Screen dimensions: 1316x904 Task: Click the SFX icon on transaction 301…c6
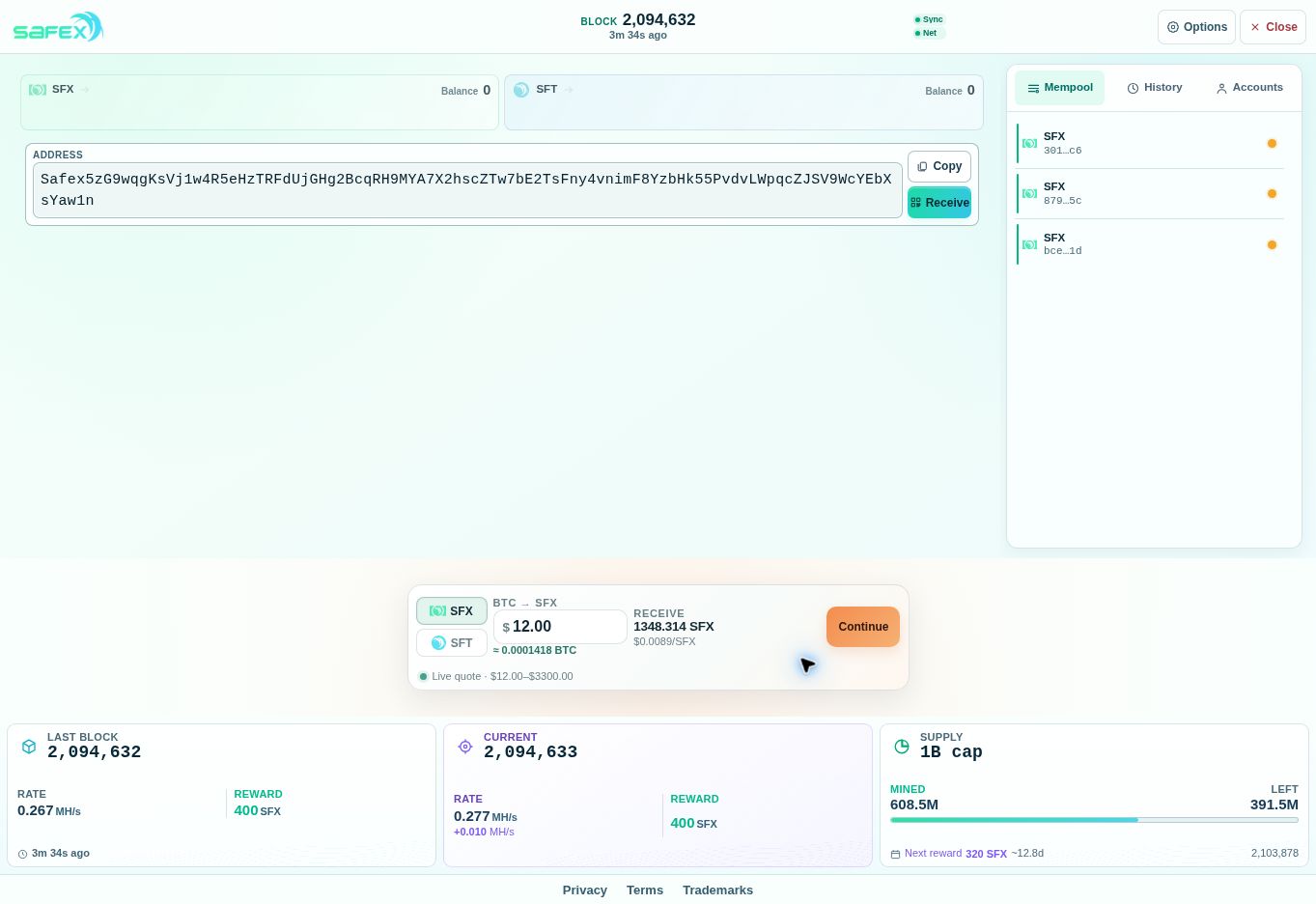(1030, 144)
